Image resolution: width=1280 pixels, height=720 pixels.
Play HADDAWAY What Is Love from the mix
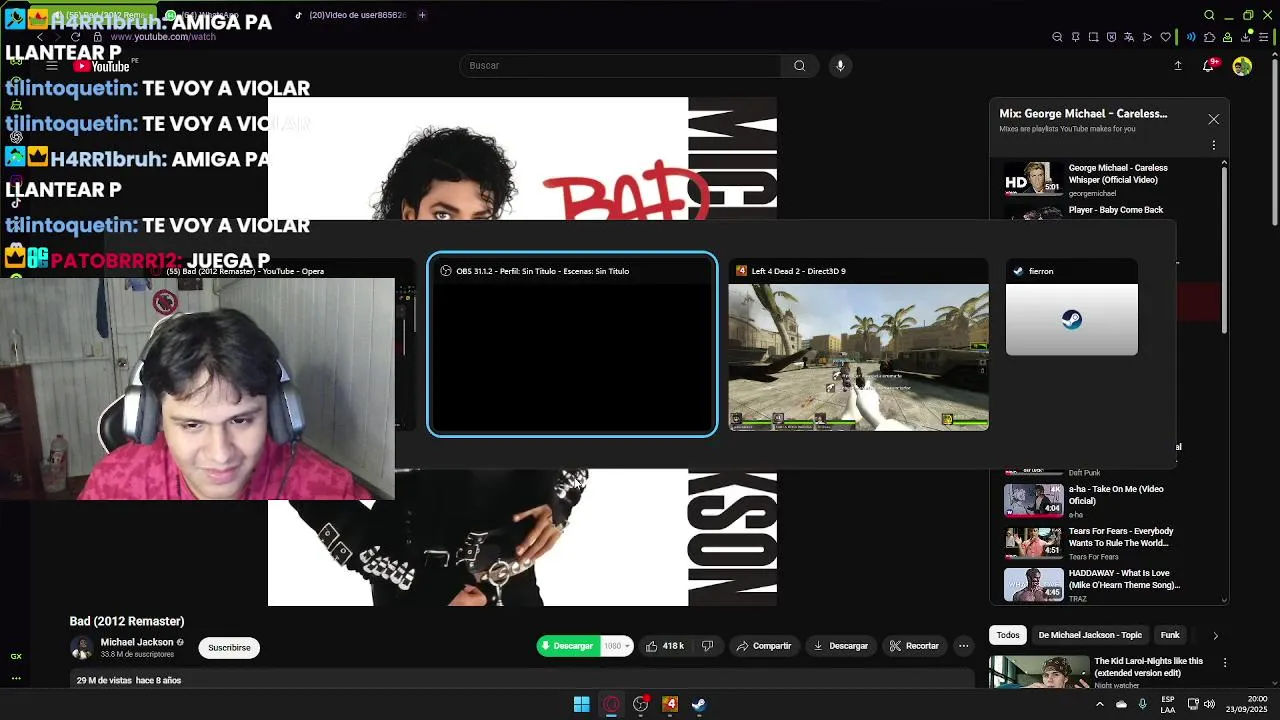point(1110,585)
